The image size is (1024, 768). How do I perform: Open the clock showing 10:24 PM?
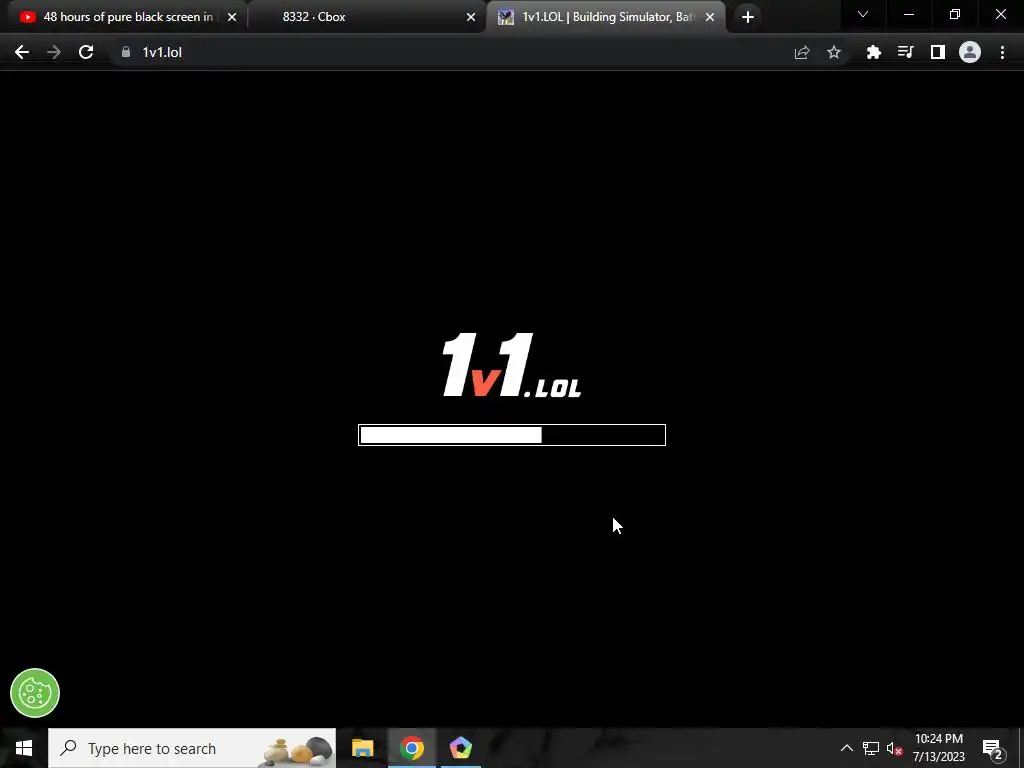(938, 748)
